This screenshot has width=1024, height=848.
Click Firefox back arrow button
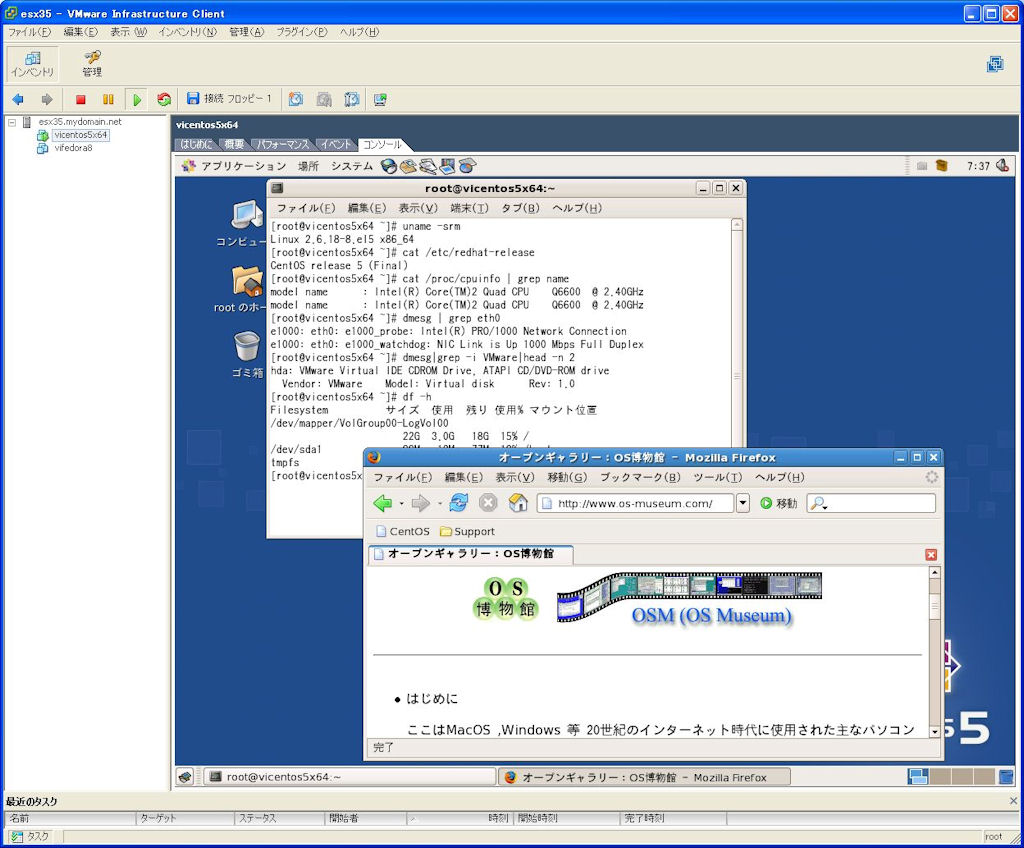(x=383, y=503)
